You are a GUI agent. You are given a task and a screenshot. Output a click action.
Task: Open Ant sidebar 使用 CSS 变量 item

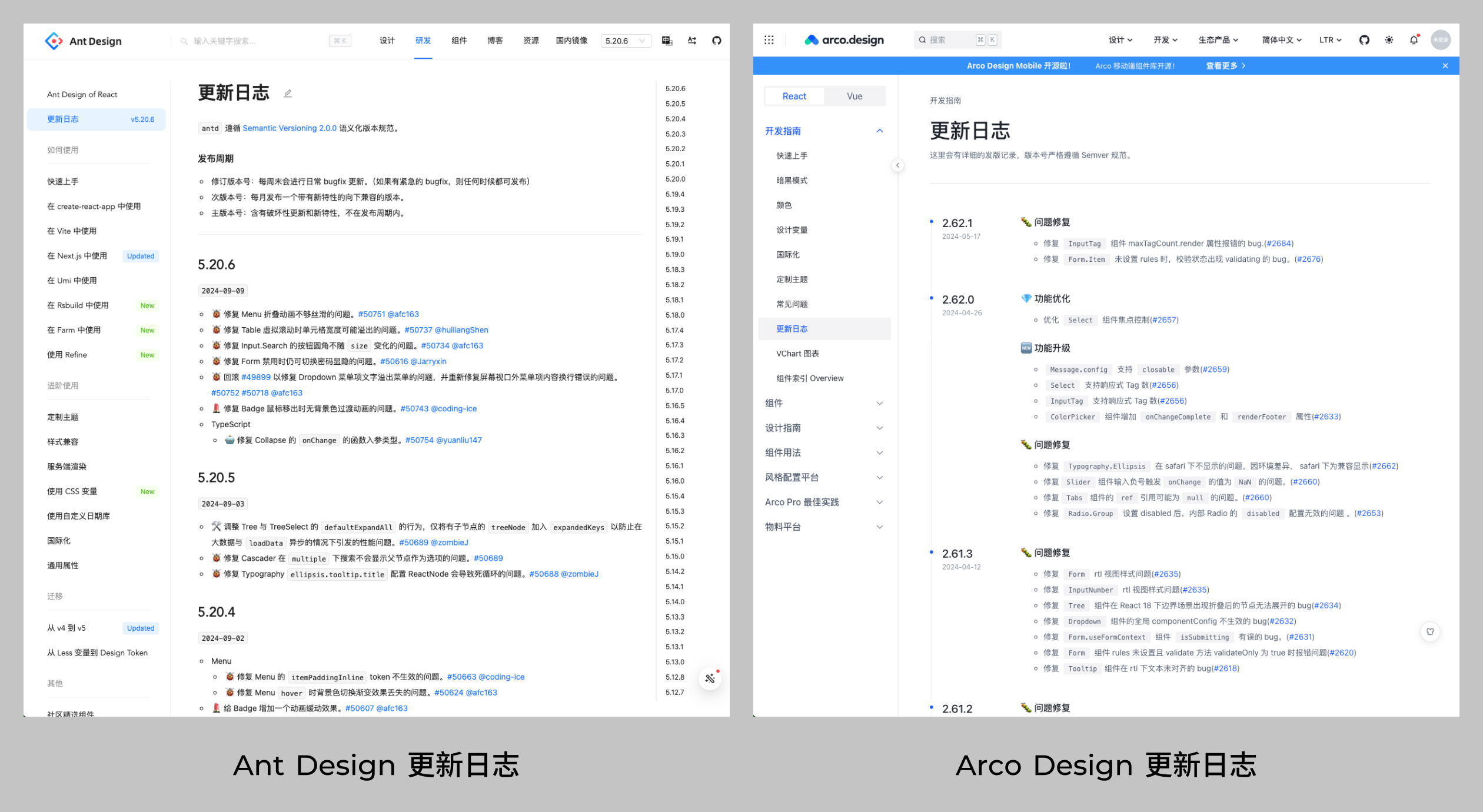pos(97,491)
